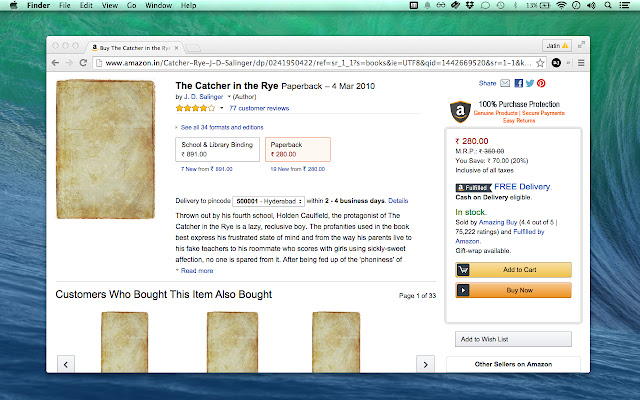Open the Wi-Fi status menu

tap(562, 5)
